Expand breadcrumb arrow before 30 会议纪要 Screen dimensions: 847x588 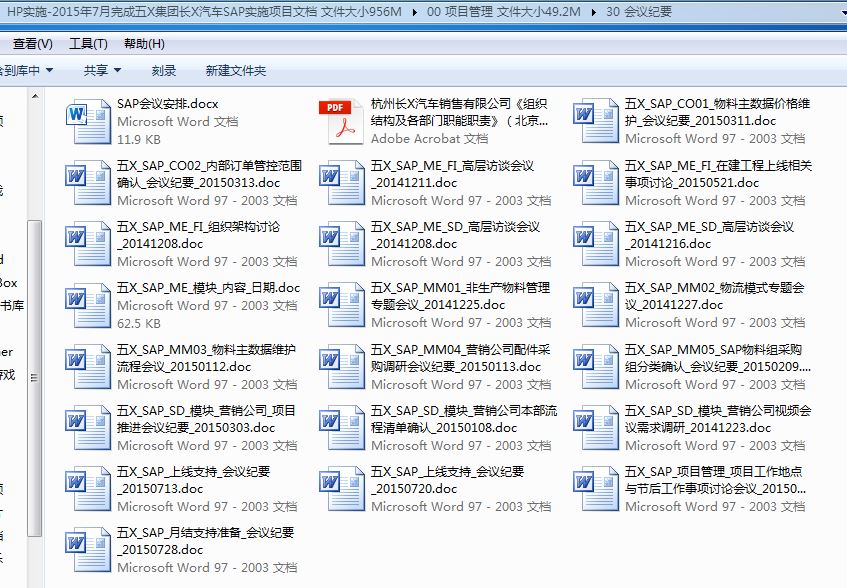(594, 12)
